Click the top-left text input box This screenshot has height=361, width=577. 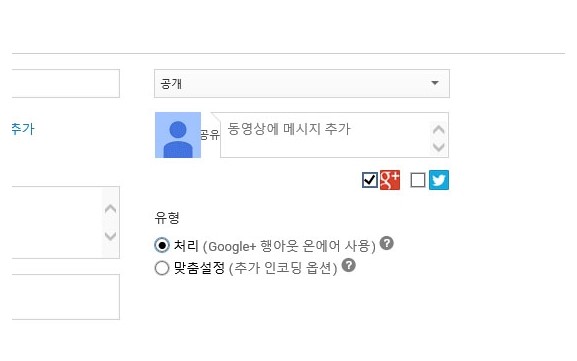(66, 84)
